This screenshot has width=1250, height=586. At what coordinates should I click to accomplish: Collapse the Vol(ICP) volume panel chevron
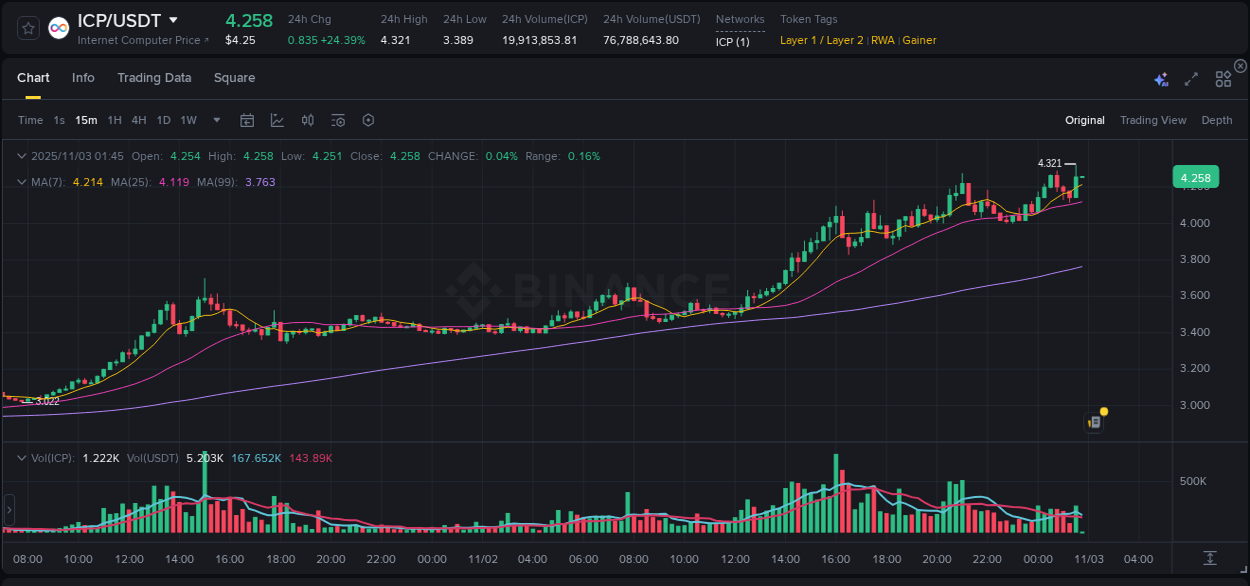21,457
